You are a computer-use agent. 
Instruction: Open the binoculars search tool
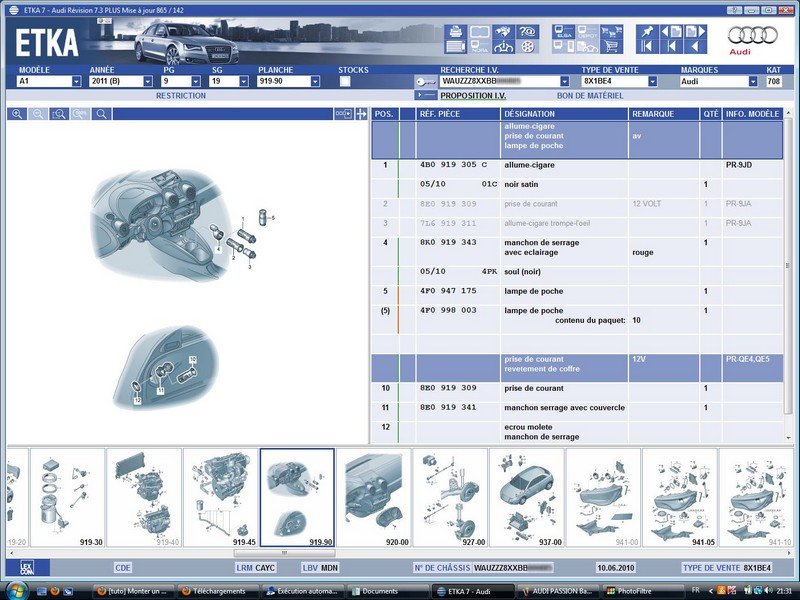coord(503,32)
